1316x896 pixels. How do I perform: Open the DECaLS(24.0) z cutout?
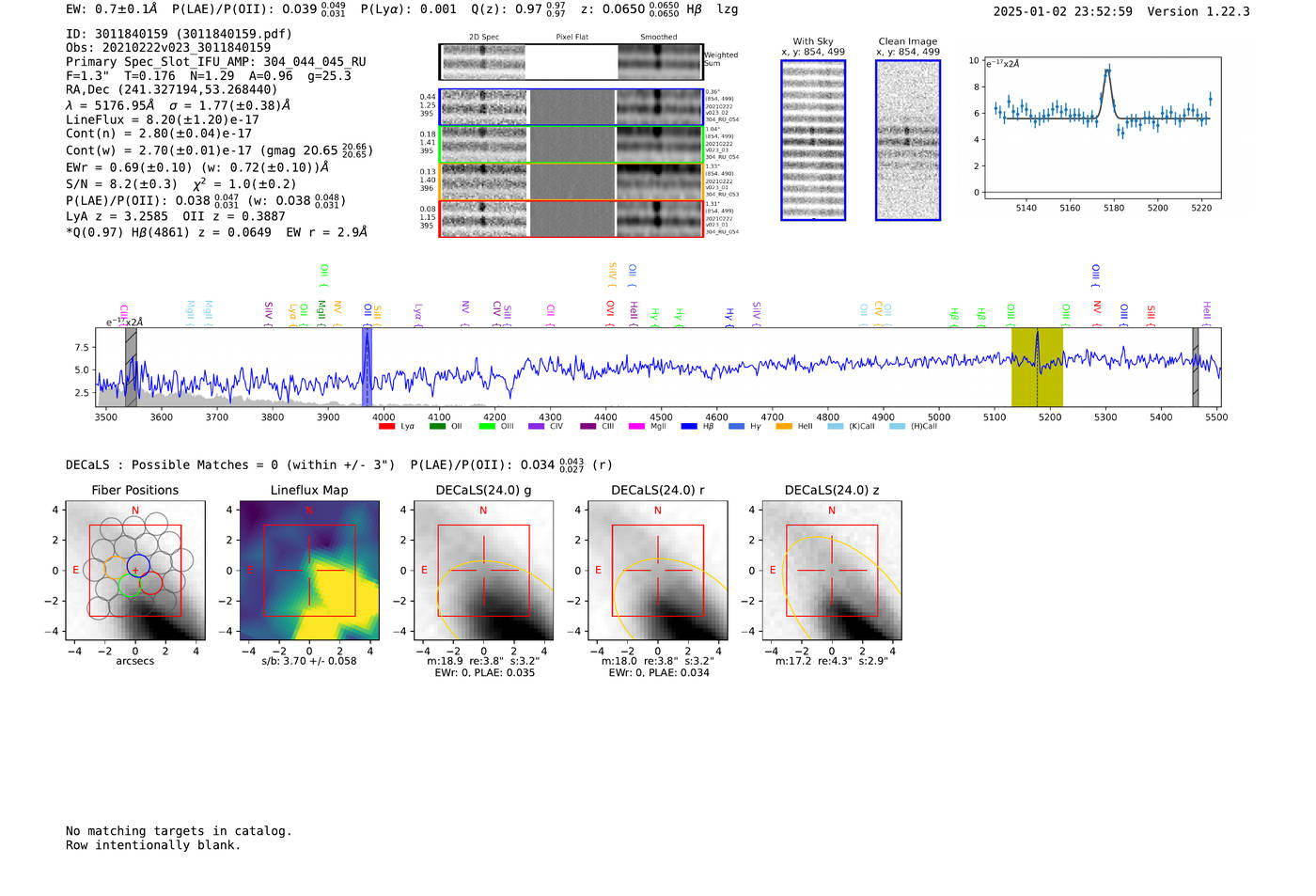point(831,570)
